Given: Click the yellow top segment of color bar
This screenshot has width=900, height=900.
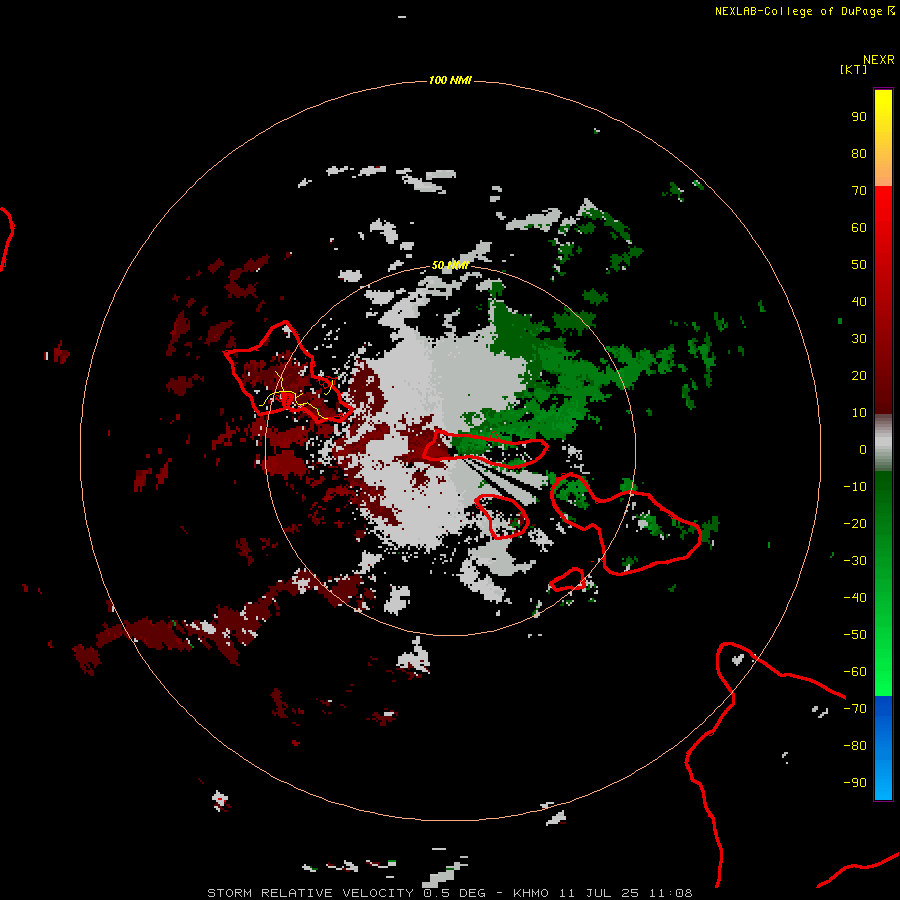Looking at the screenshot, I should (883, 138).
